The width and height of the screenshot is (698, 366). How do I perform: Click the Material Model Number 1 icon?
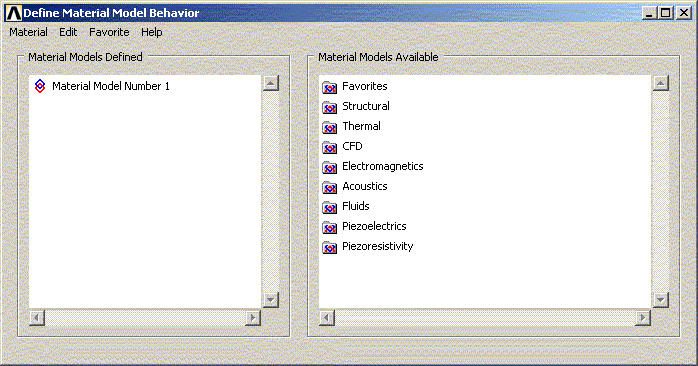click(40, 86)
